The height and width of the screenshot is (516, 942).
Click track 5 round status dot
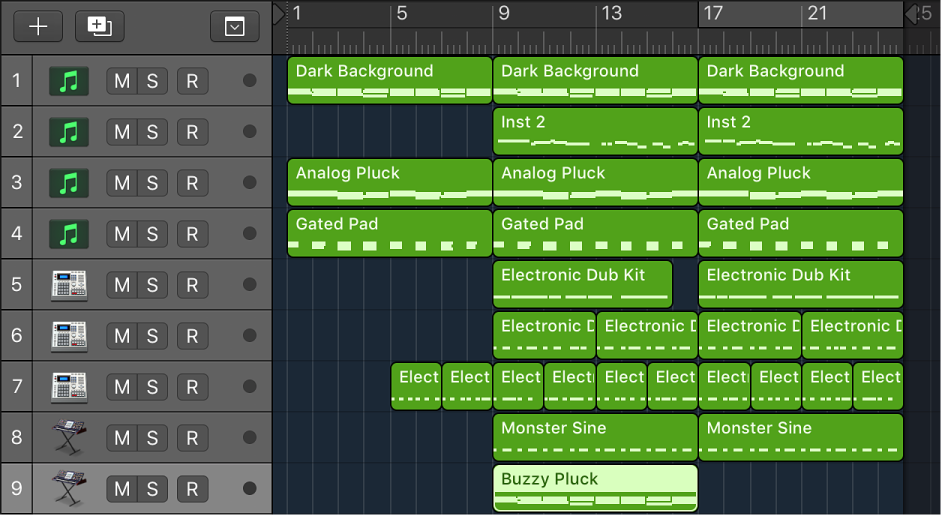[249, 285]
